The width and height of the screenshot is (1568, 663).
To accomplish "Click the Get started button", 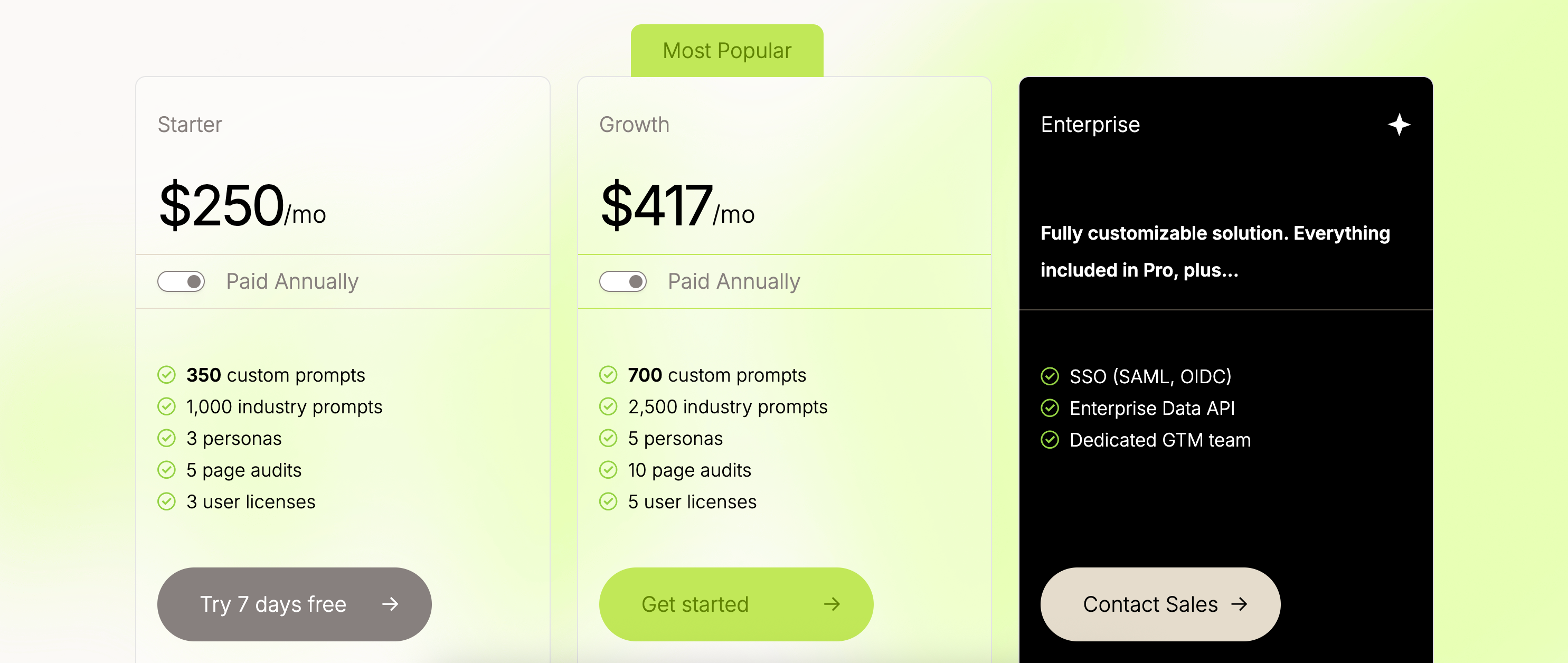I will [x=736, y=604].
